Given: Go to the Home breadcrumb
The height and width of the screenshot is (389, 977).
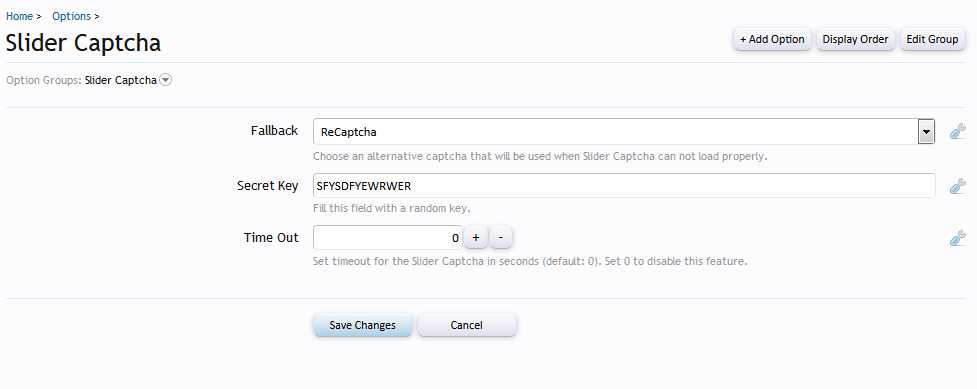Looking at the screenshot, I should 19,16.
